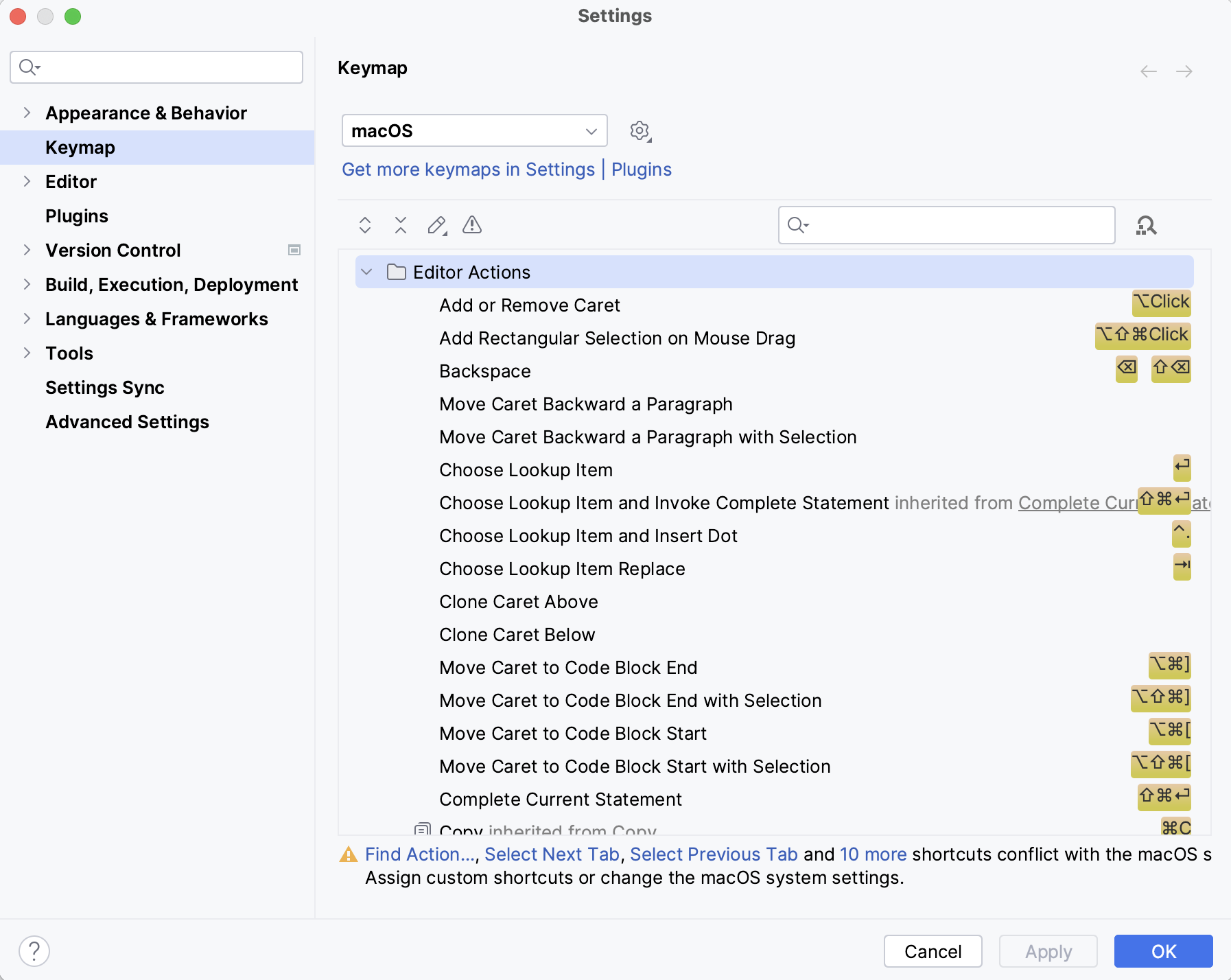Collapse all items in the keymap tree
The image size is (1231, 980).
400,225
